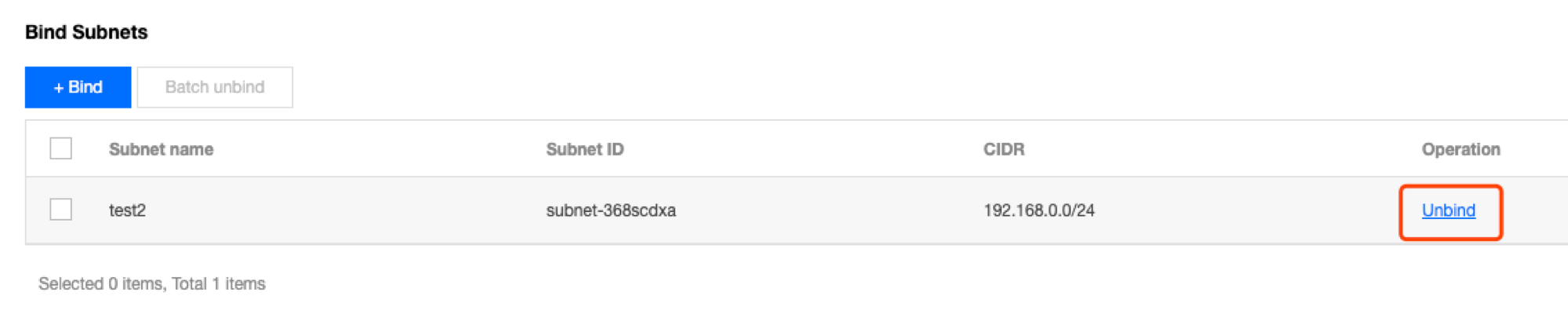Click the Bind Subnets section heading

(x=86, y=32)
